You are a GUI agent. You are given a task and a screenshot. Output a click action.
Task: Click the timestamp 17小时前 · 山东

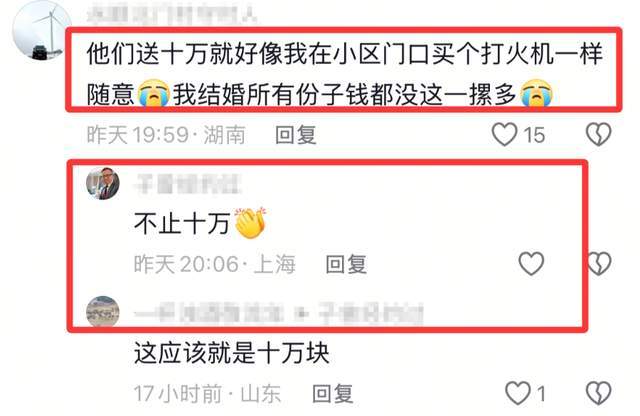click(x=207, y=394)
